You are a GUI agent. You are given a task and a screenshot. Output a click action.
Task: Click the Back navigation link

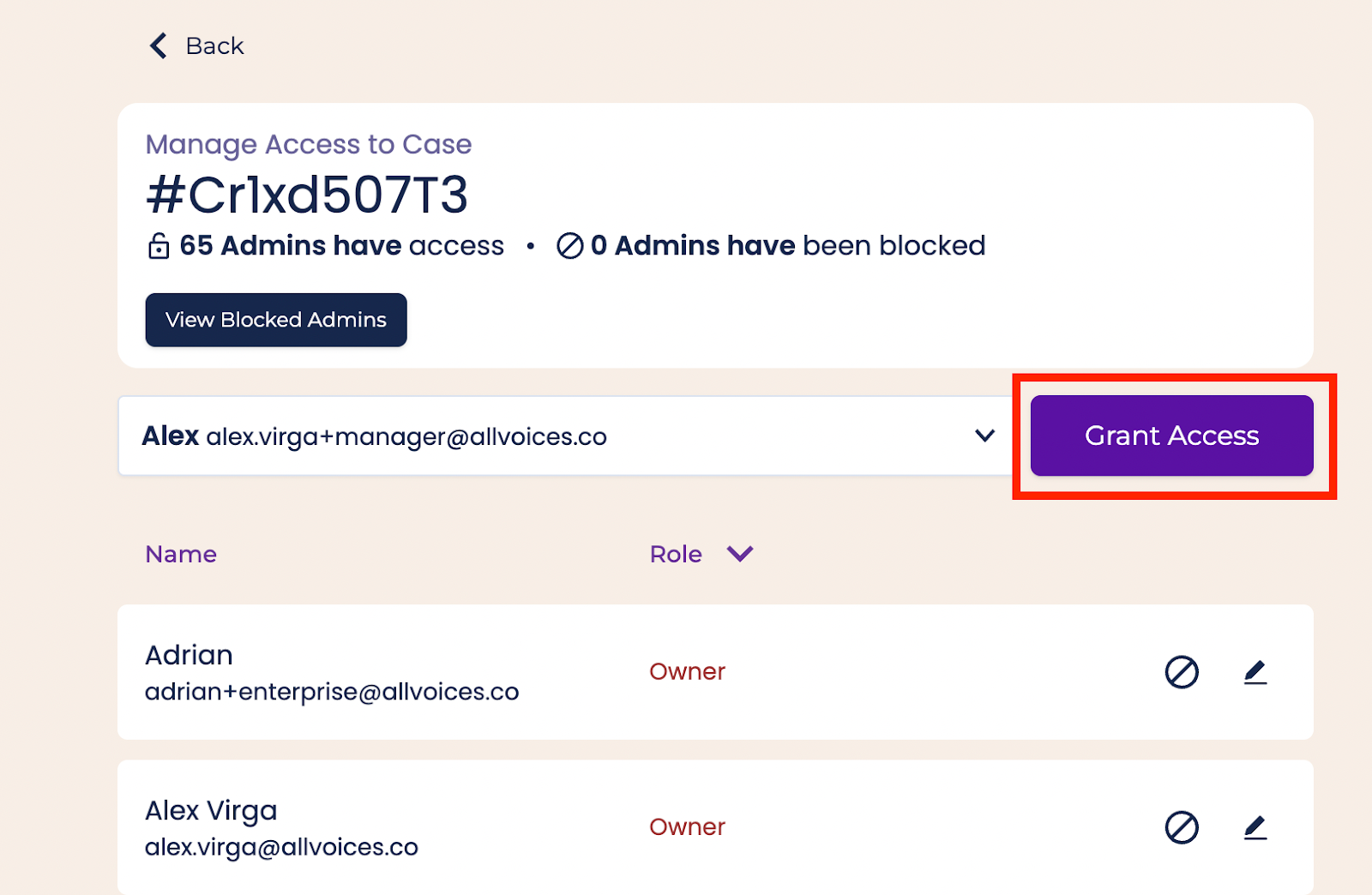pyautogui.click(x=214, y=45)
